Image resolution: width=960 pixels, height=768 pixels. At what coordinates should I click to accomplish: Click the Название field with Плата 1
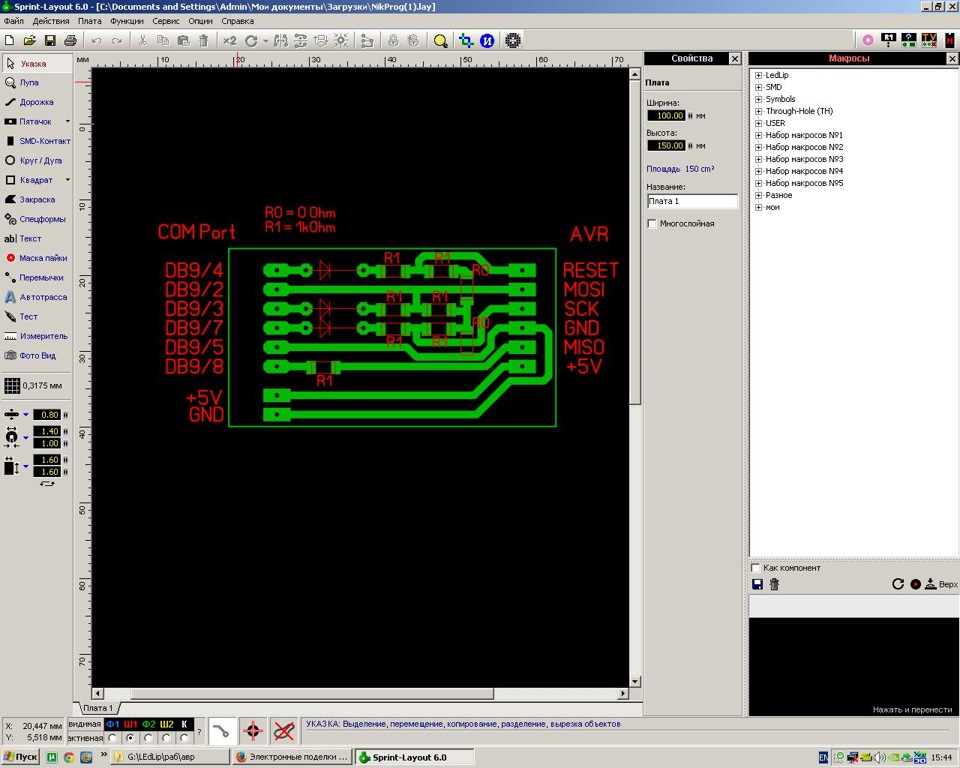[692, 201]
